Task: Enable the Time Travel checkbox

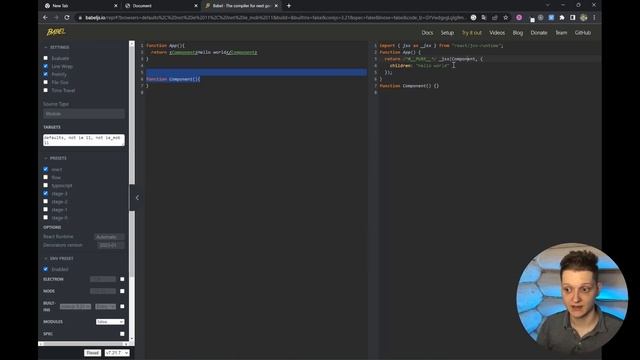Action: pyautogui.click(x=45, y=90)
